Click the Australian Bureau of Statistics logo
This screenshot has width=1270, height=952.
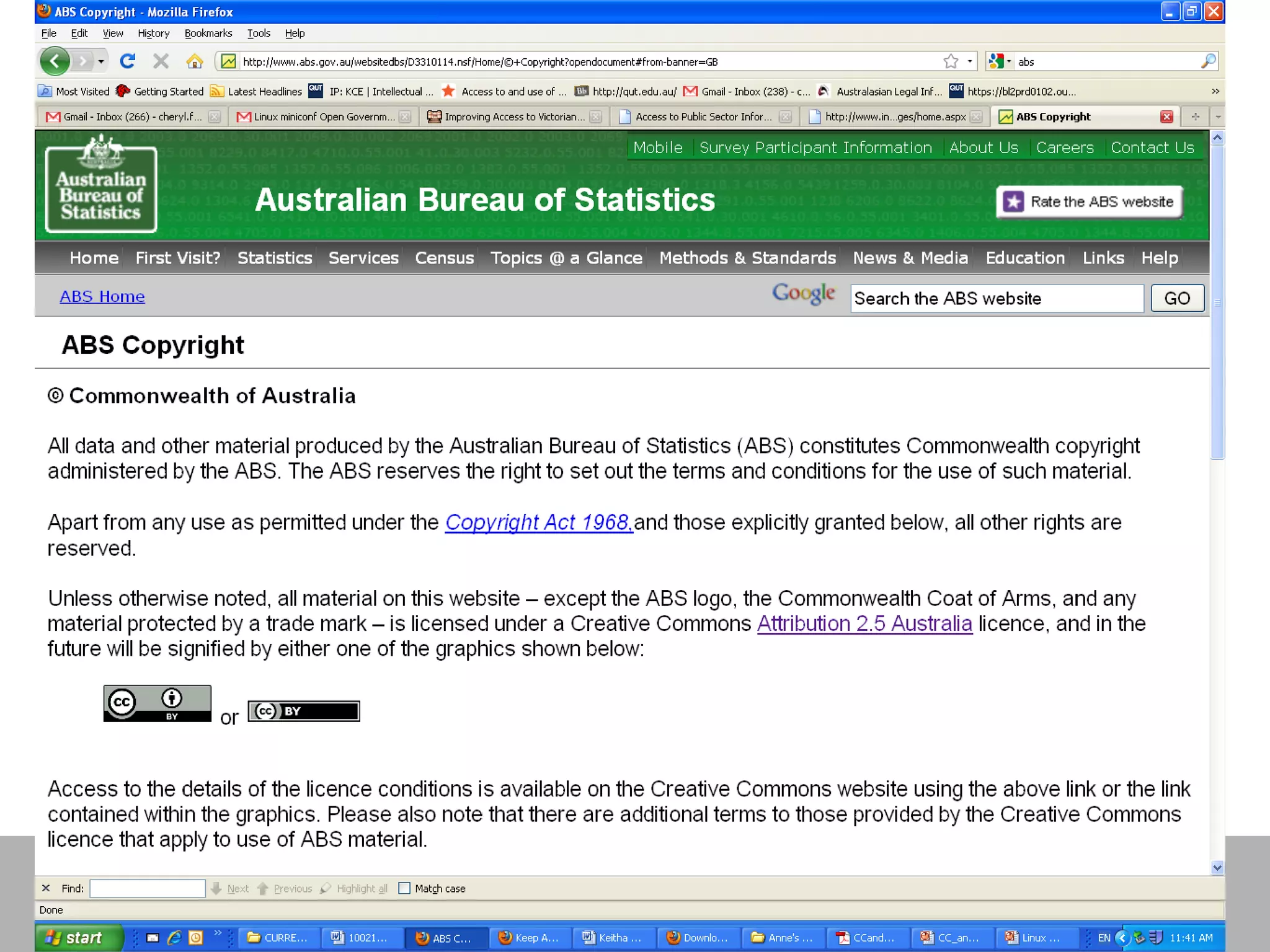(101, 185)
